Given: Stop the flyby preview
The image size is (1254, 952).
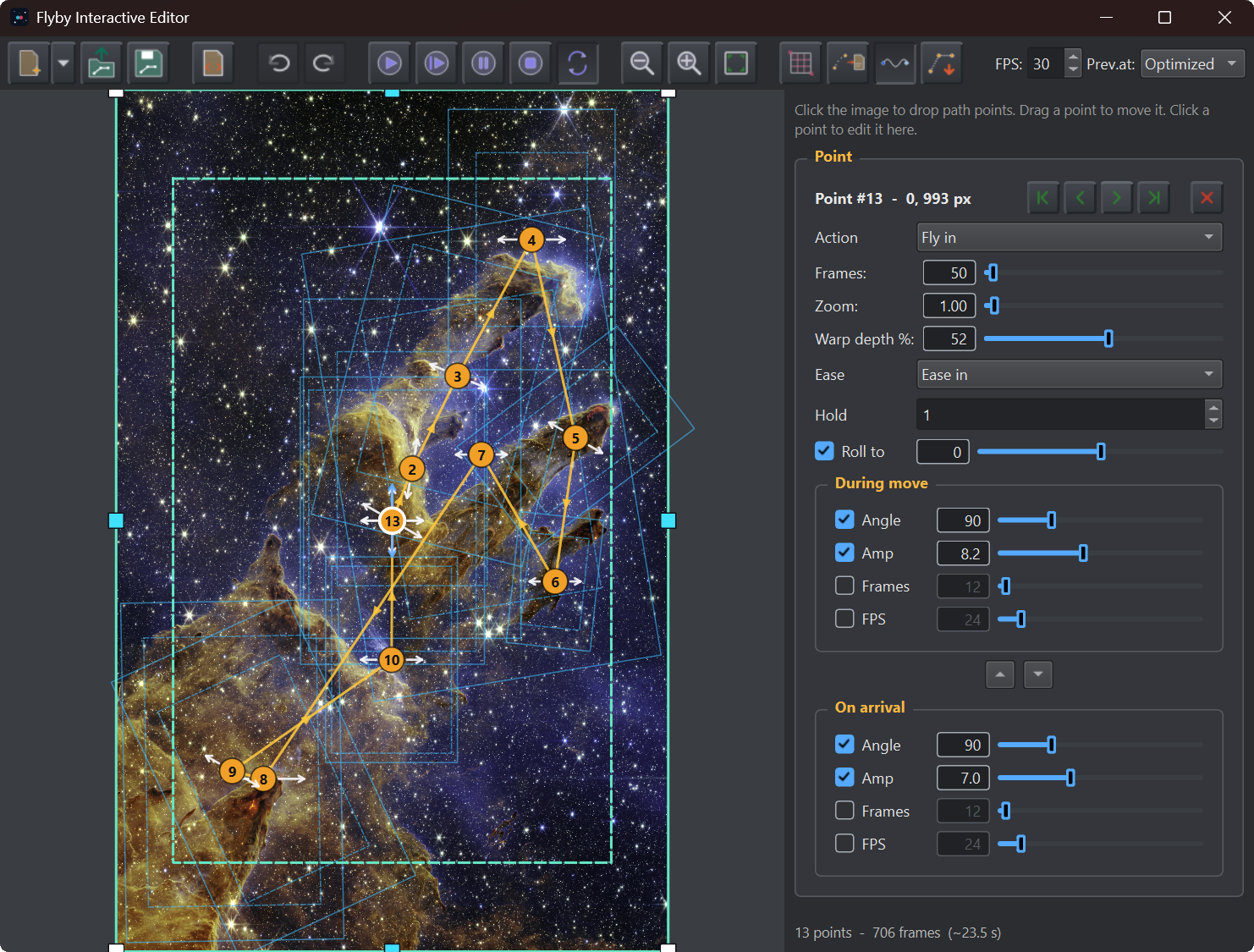Looking at the screenshot, I should 531,63.
